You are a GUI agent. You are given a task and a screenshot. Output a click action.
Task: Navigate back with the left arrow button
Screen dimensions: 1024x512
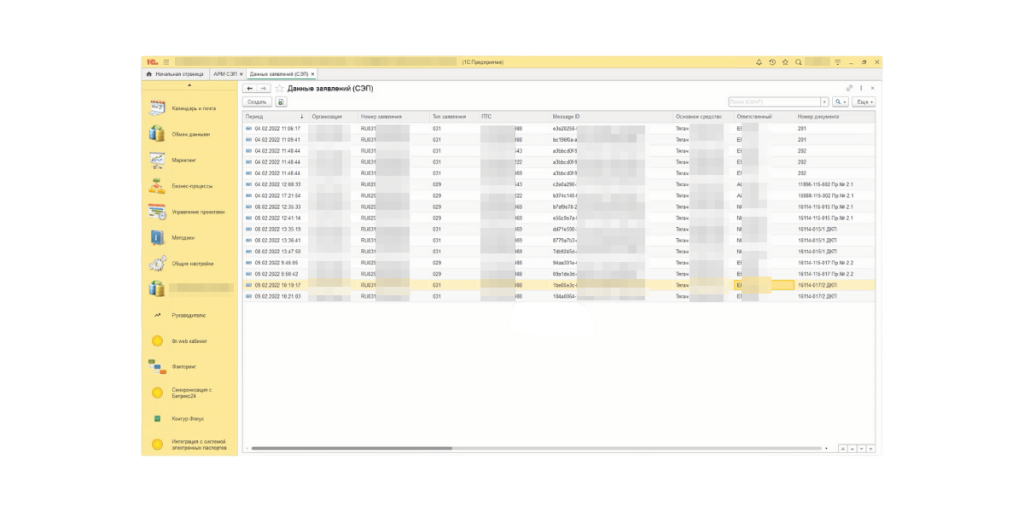point(250,89)
